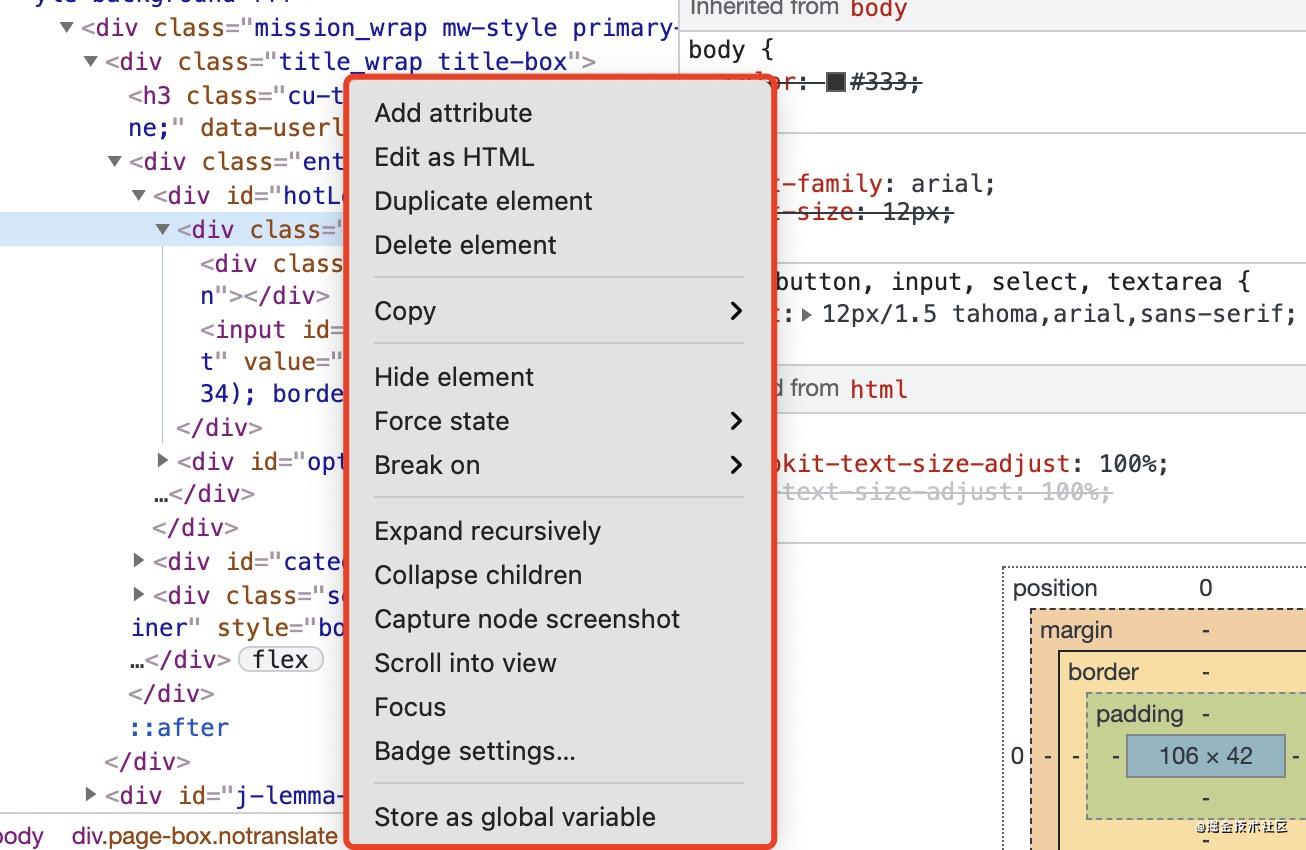Click the margin region label

coord(1076,630)
